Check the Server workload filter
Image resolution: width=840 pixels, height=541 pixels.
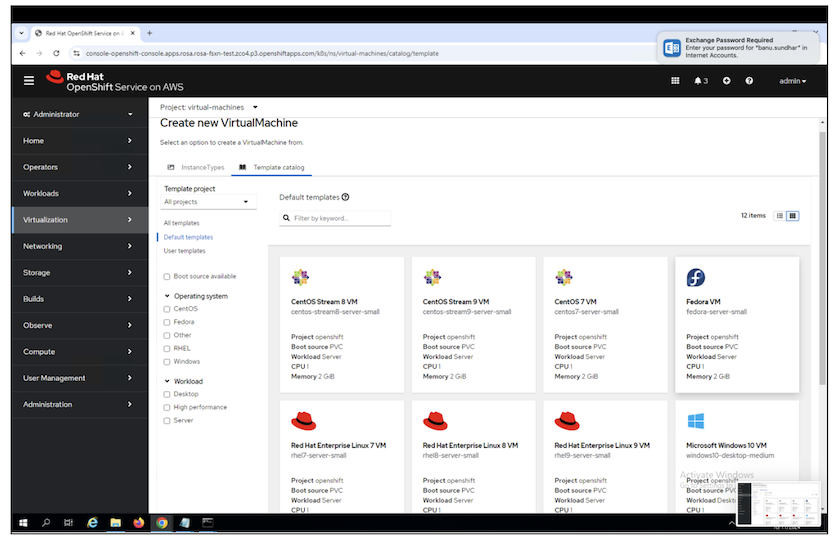point(167,421)
